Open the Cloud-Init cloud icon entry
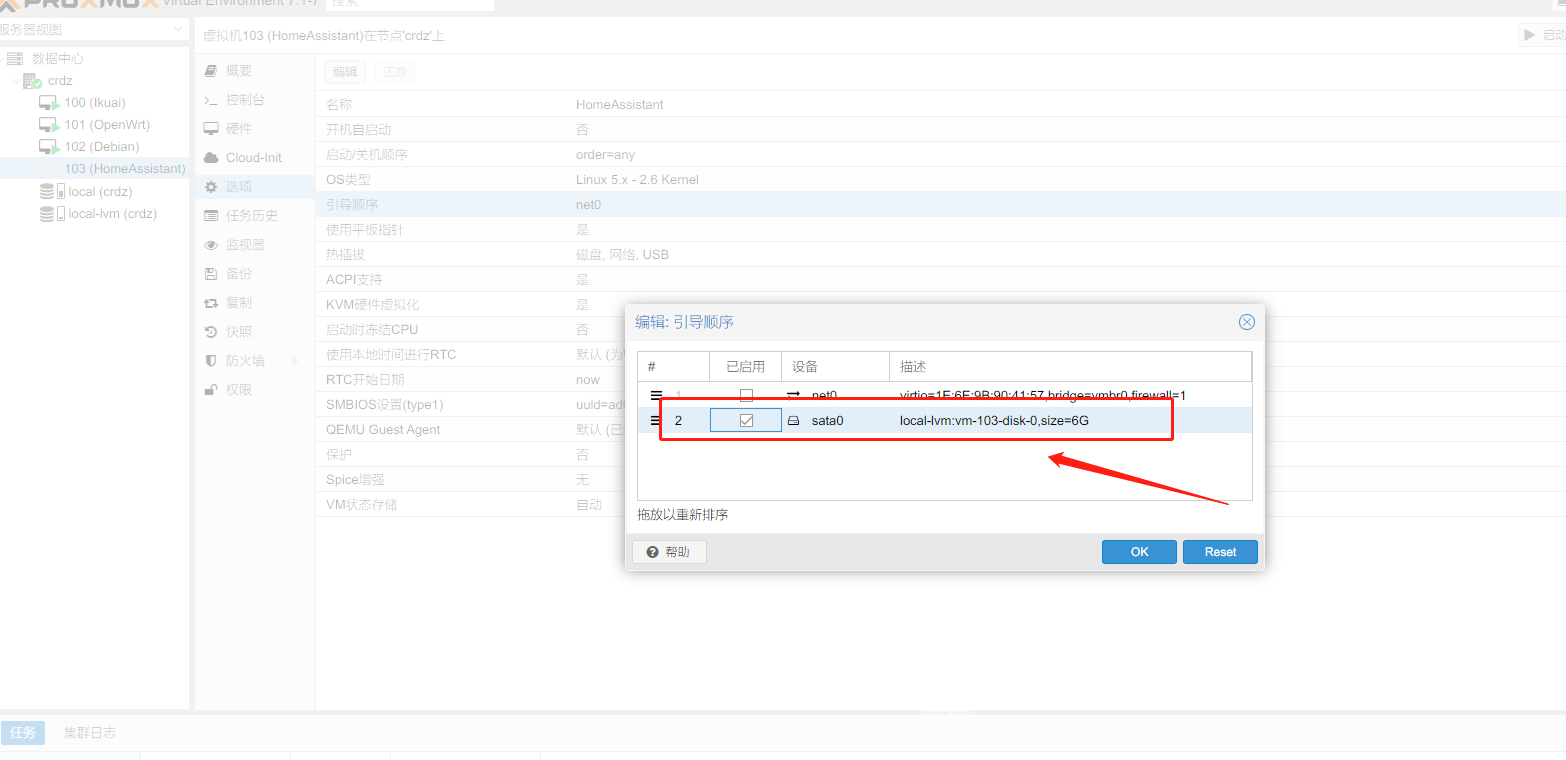The height and width of the screenshot is (760, 1566). (211, 158)
